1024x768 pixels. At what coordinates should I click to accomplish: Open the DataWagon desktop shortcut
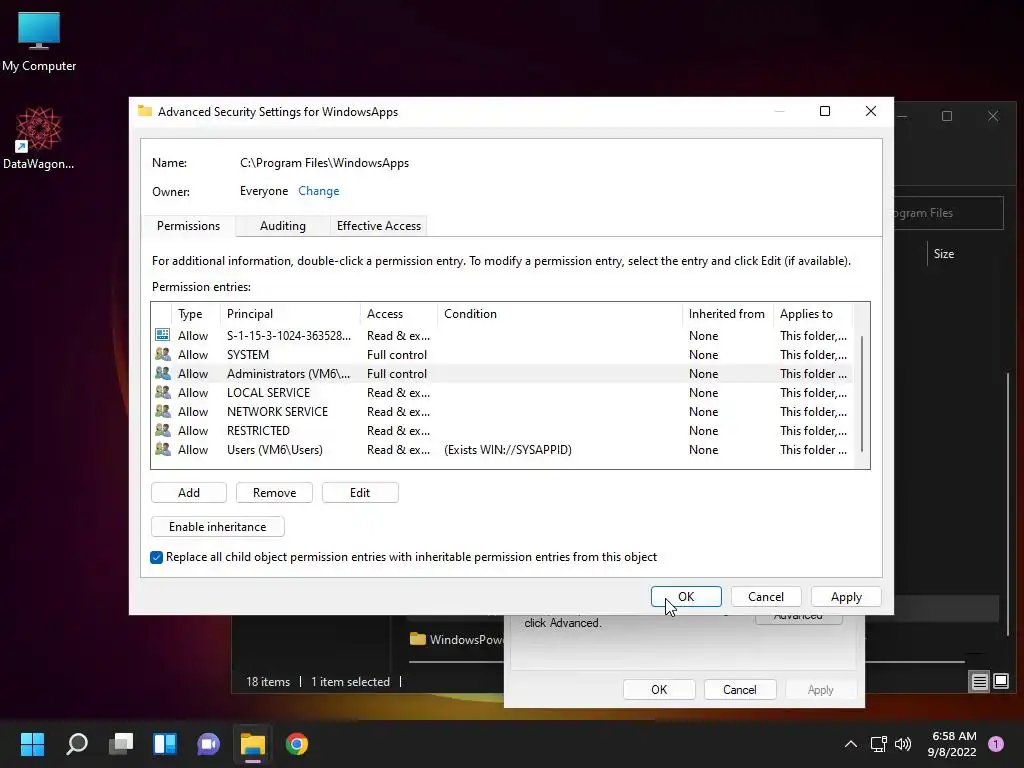pyautogui.click(x=39, y=138)
